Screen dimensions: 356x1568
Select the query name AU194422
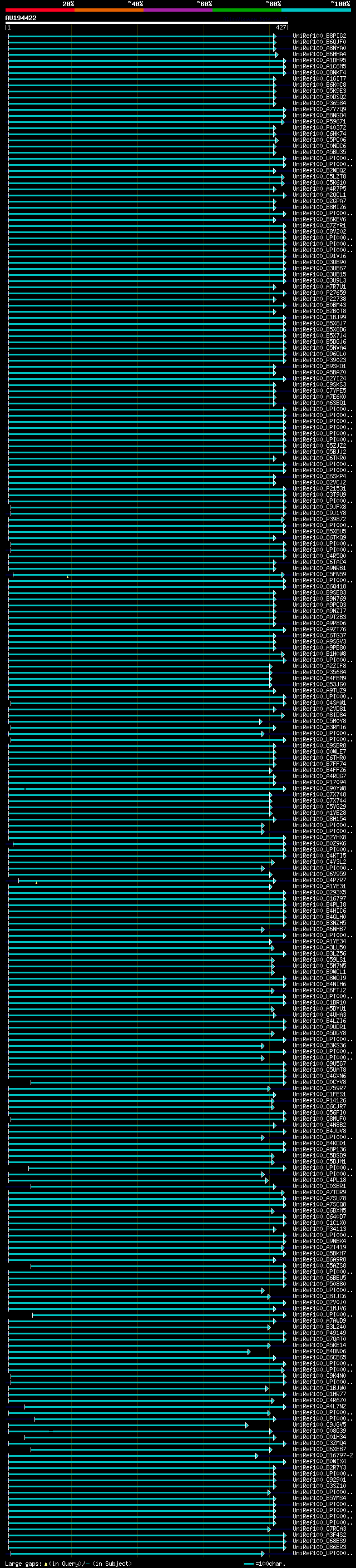pyautogui.click(x=21, y=18)
